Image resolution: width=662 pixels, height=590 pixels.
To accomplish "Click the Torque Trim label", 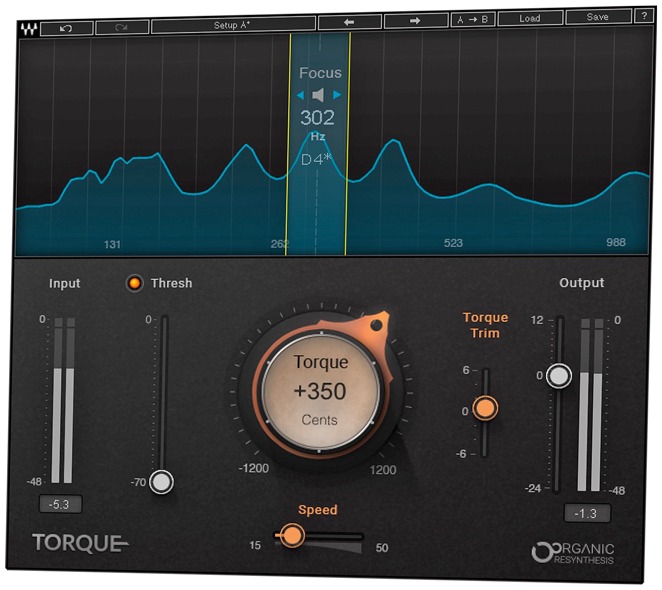I will (486, 325).
